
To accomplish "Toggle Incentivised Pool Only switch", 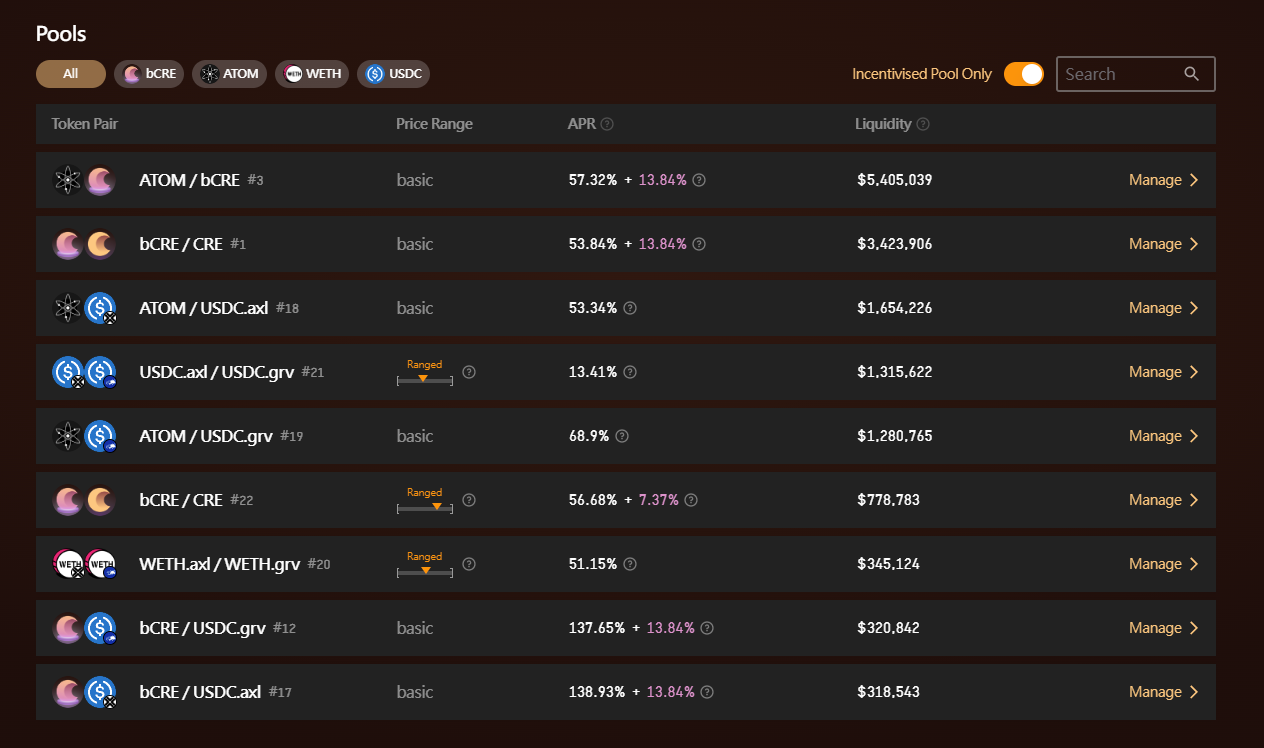I will [x=1024, y=74].
